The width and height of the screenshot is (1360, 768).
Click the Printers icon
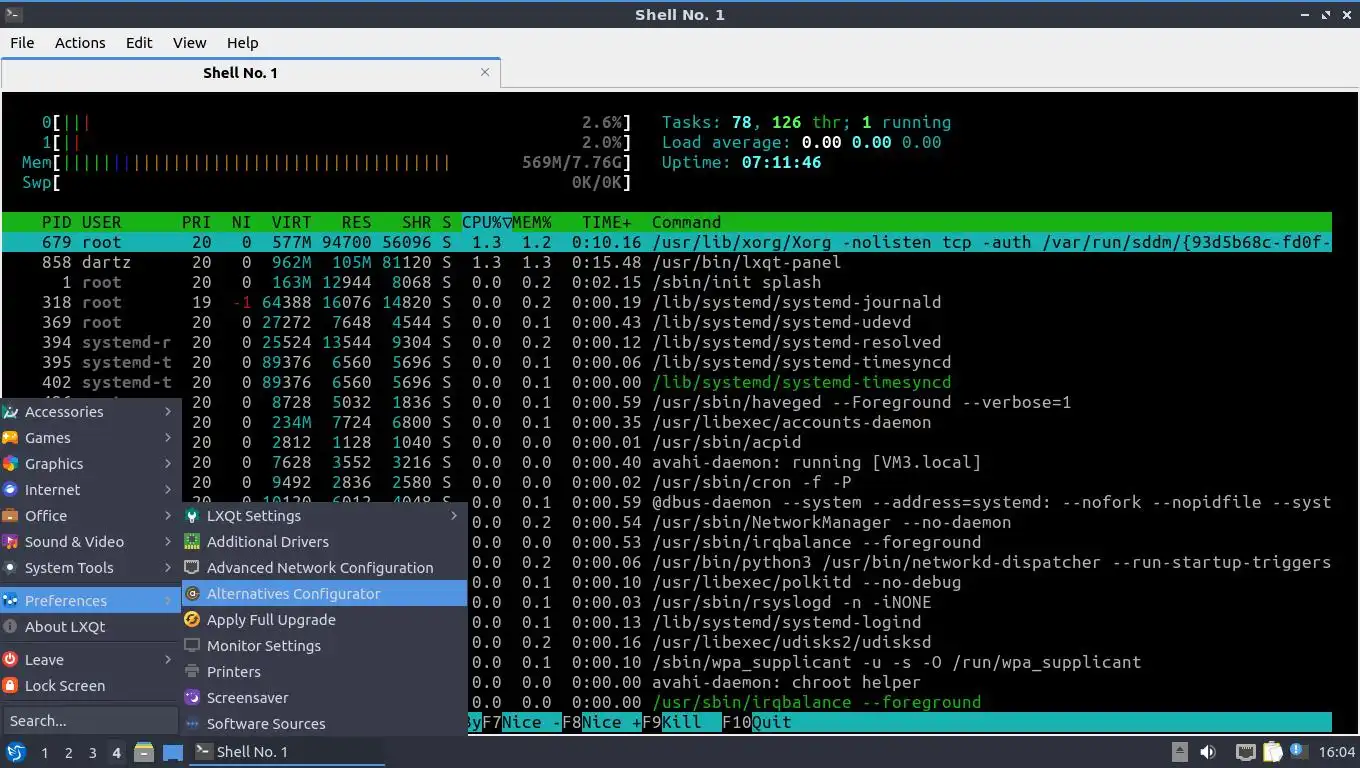[x=192, y=672]
